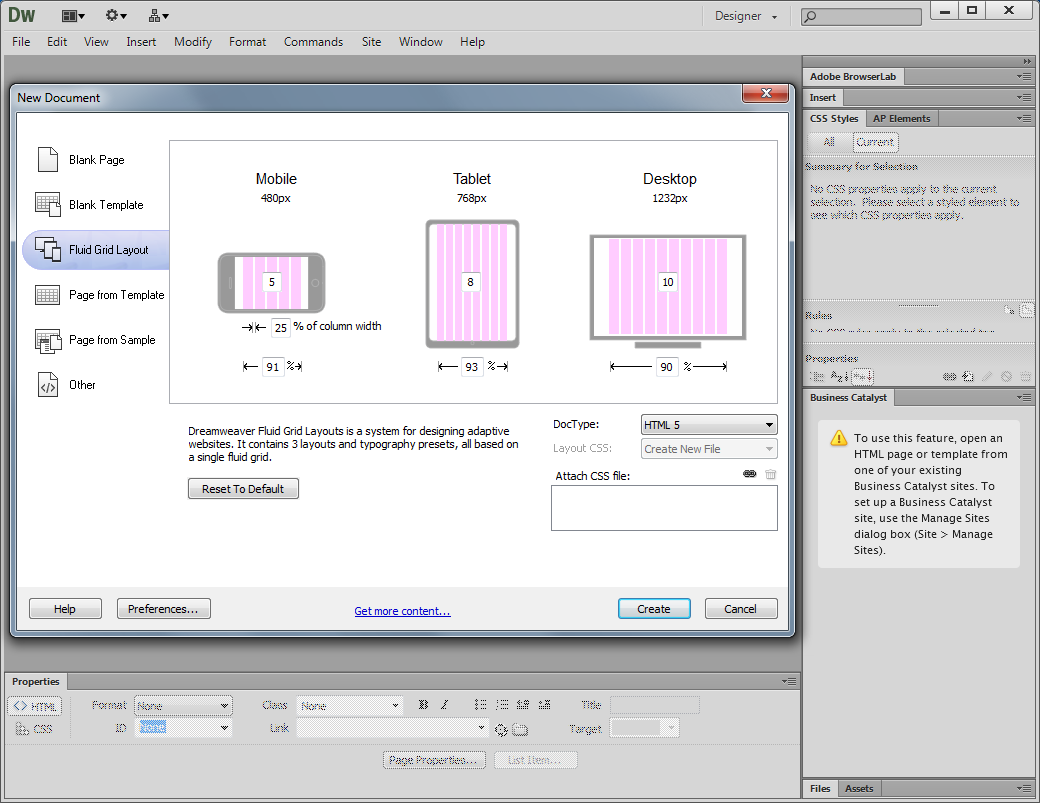Viewport: 1040px width, 803px height.
Task: Toggle CSS mode in Properties panel
Action: 35,729
